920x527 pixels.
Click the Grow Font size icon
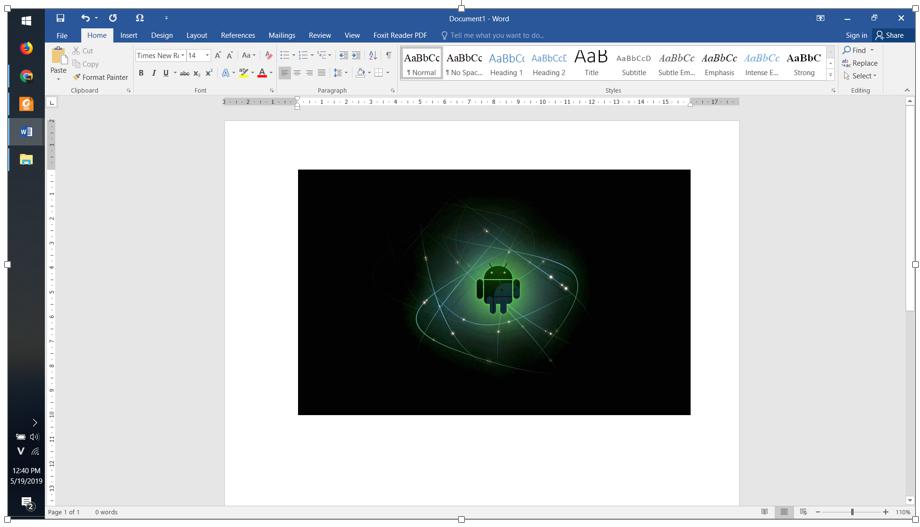pos(218,56)
